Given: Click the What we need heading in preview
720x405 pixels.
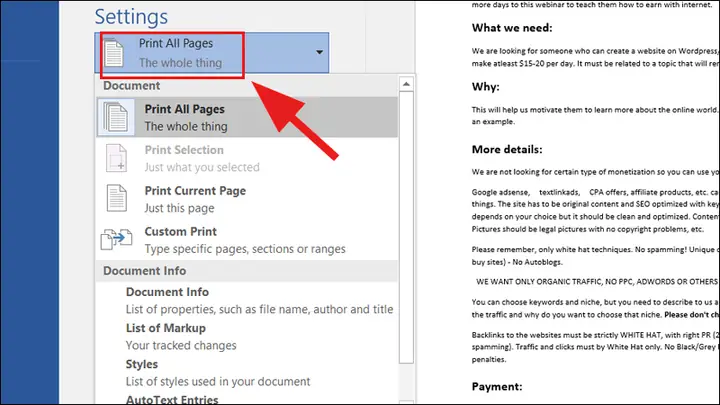Looking at the screenshot, I should click(512, 28).
